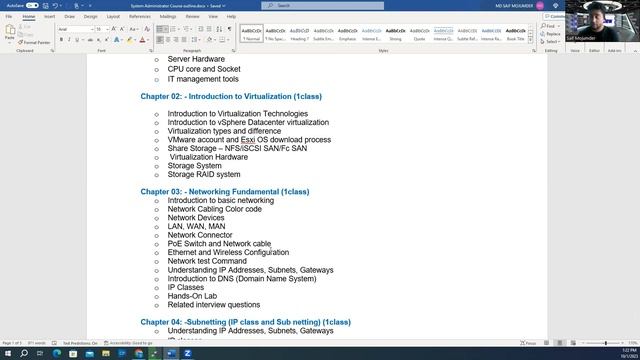Click in the Search box

(322, 6)
